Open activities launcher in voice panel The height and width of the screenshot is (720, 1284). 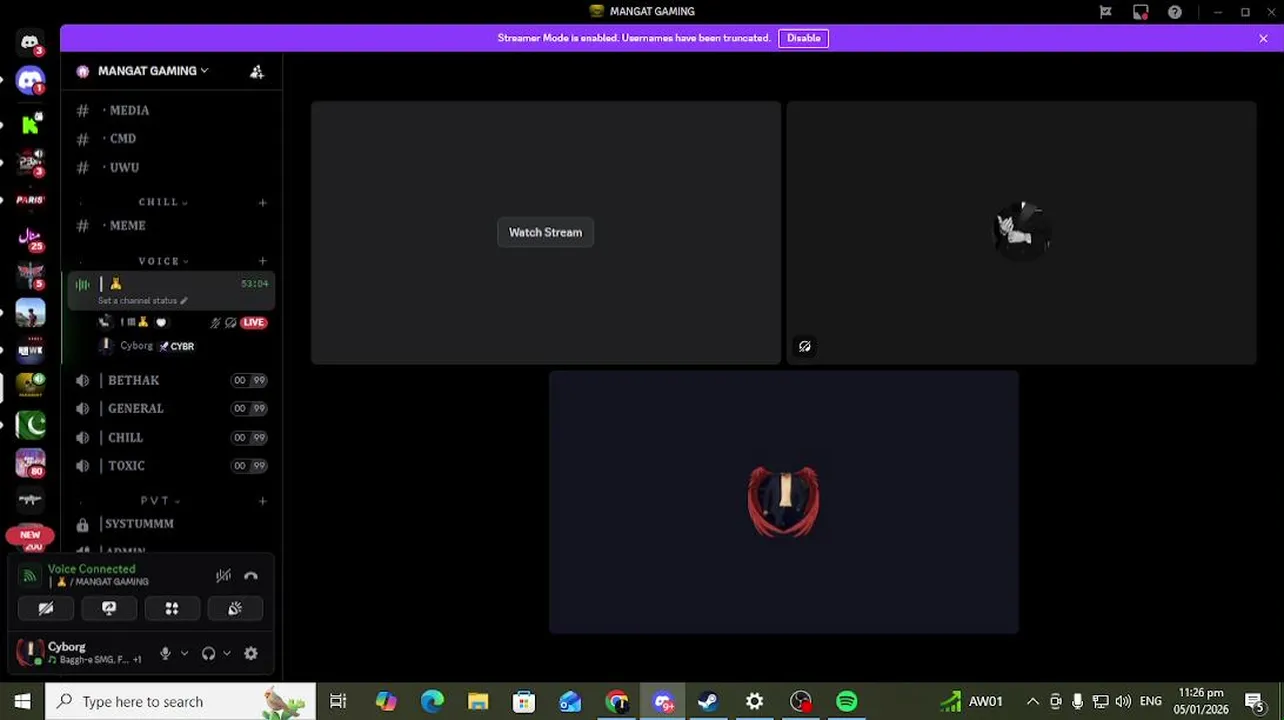172,608
